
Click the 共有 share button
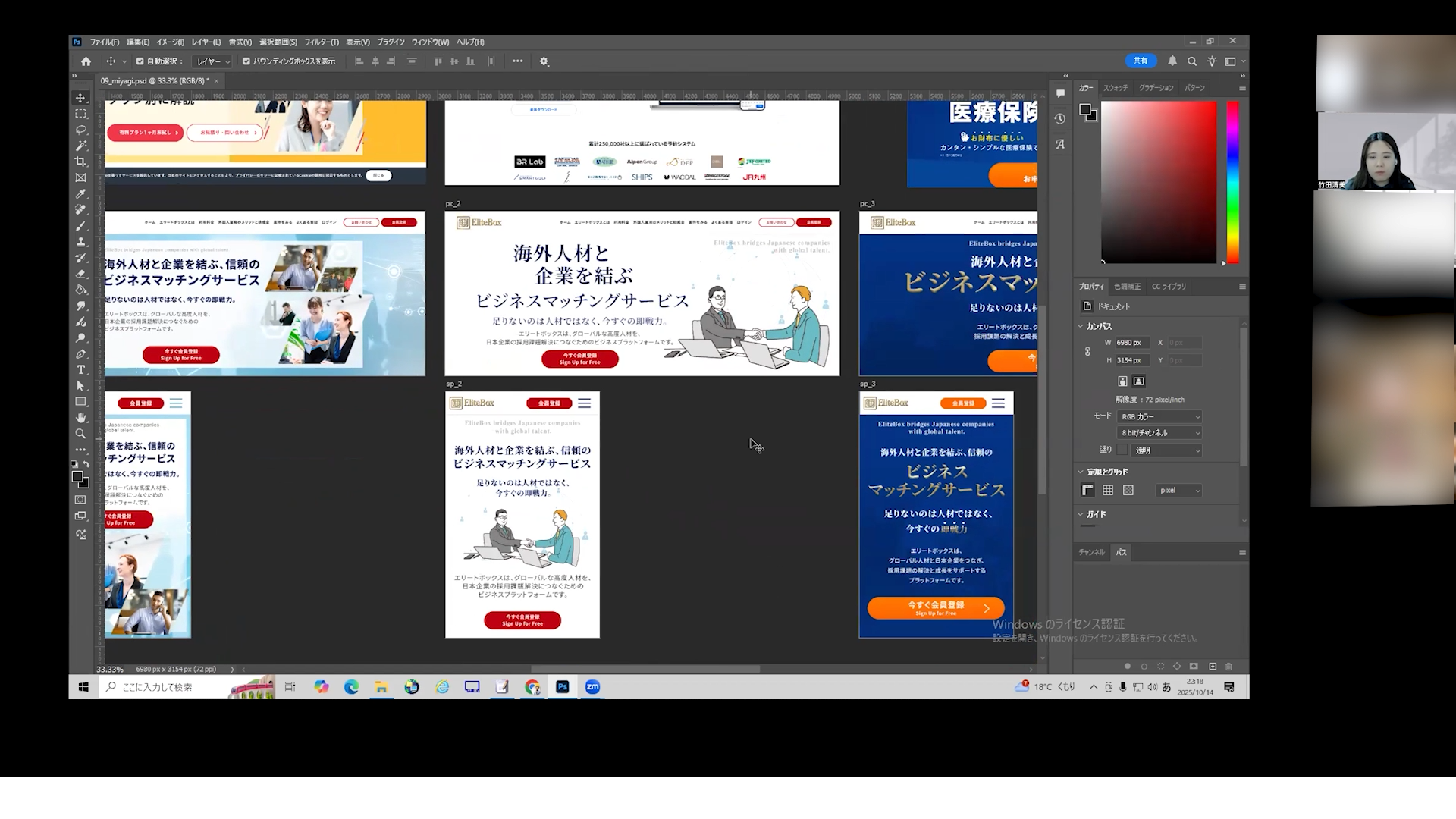coord(1141,61)
